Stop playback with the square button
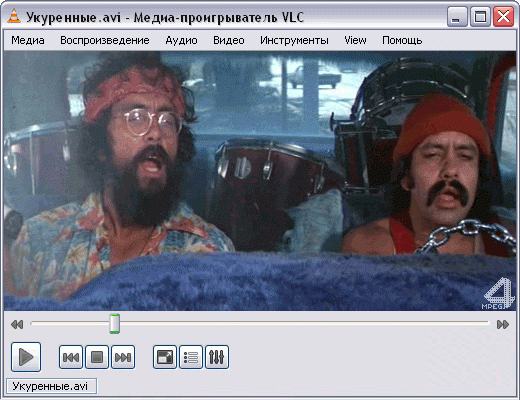This screenshot has width=520, height=400. (x=97, y=357)
